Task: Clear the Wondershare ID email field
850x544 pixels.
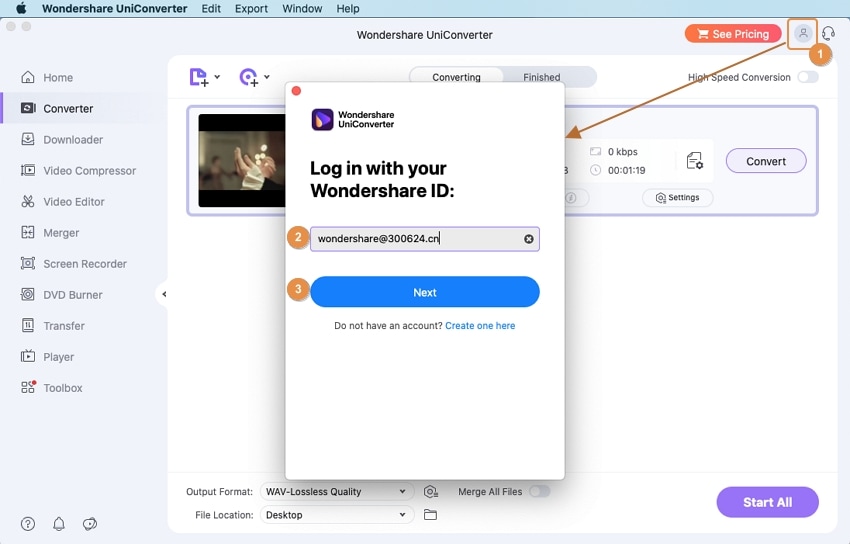Action: point(529,239)
